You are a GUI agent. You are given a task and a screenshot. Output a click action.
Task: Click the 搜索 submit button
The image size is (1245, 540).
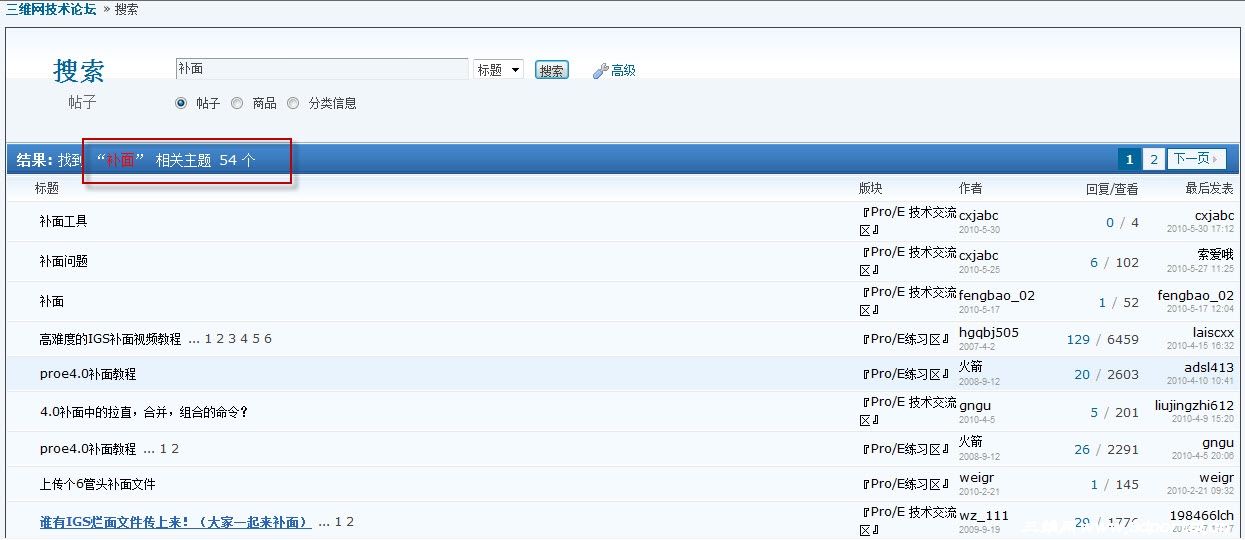click(x=552, y=70)
